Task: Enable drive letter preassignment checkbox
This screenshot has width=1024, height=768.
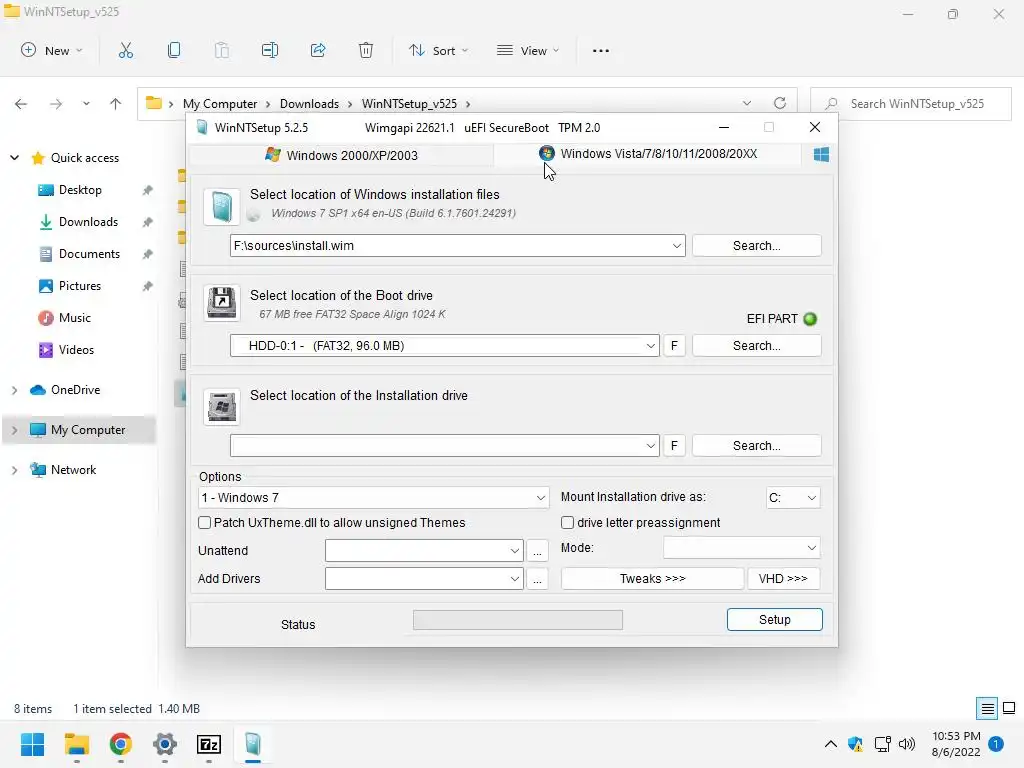Action: pyautogui.click(x=568, y=522)
